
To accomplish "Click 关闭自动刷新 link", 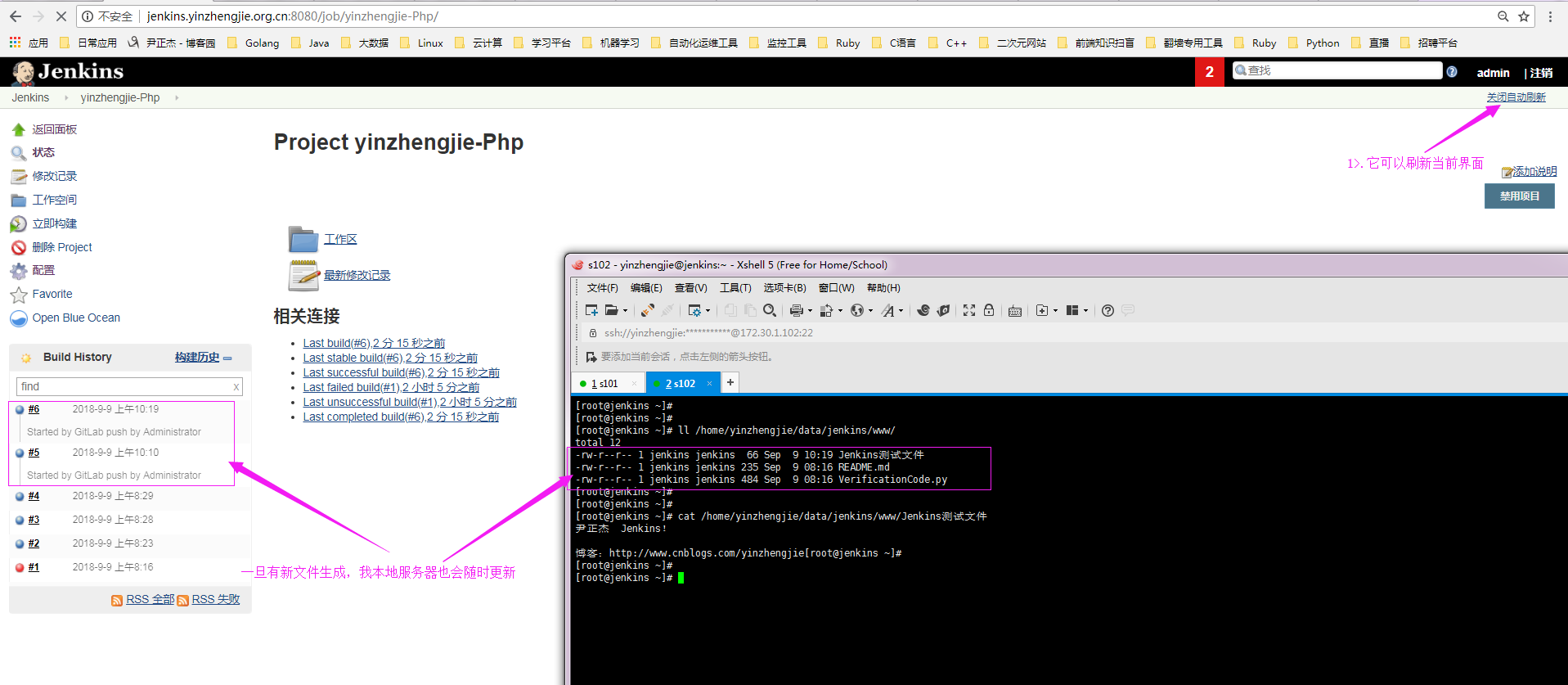I will pos(1516,97).
